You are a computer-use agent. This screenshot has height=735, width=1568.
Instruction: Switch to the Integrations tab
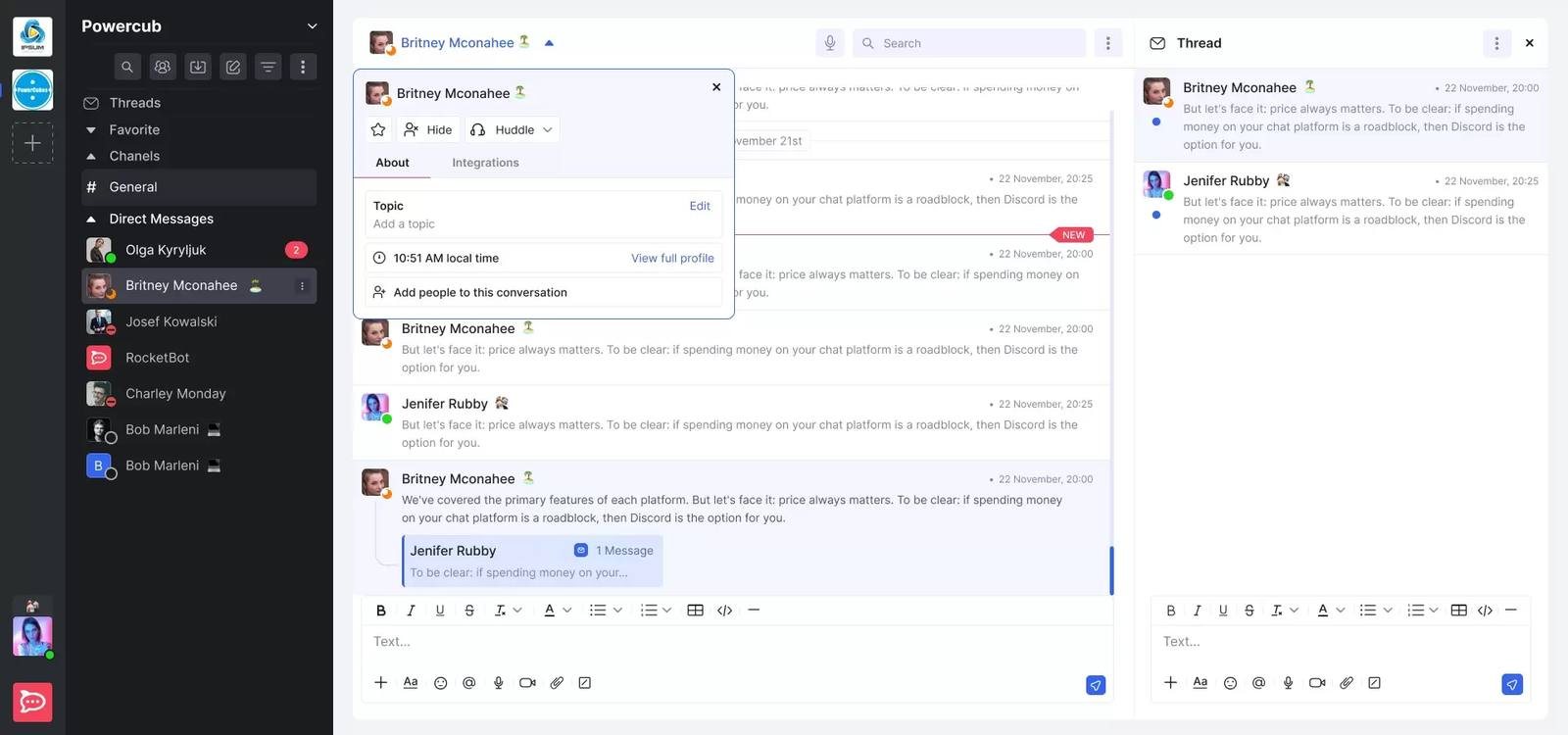pos(485,163)
